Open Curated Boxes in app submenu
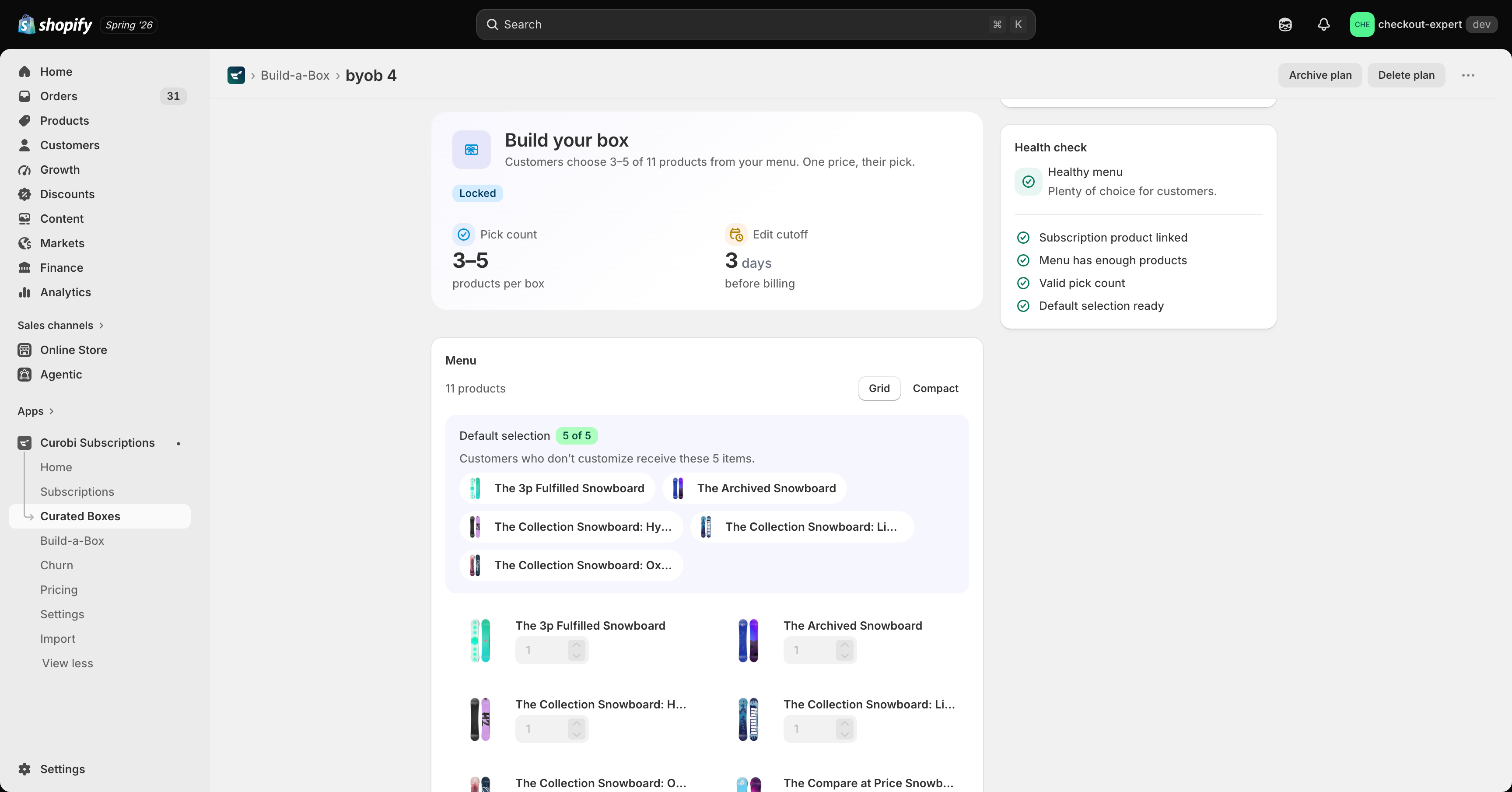Viewport: 1512px width, 792px height. point(100,517)
